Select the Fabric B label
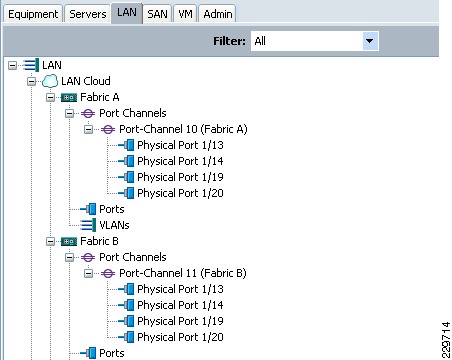Viewport: 452px width, 360px height. (x=99, y=241)
